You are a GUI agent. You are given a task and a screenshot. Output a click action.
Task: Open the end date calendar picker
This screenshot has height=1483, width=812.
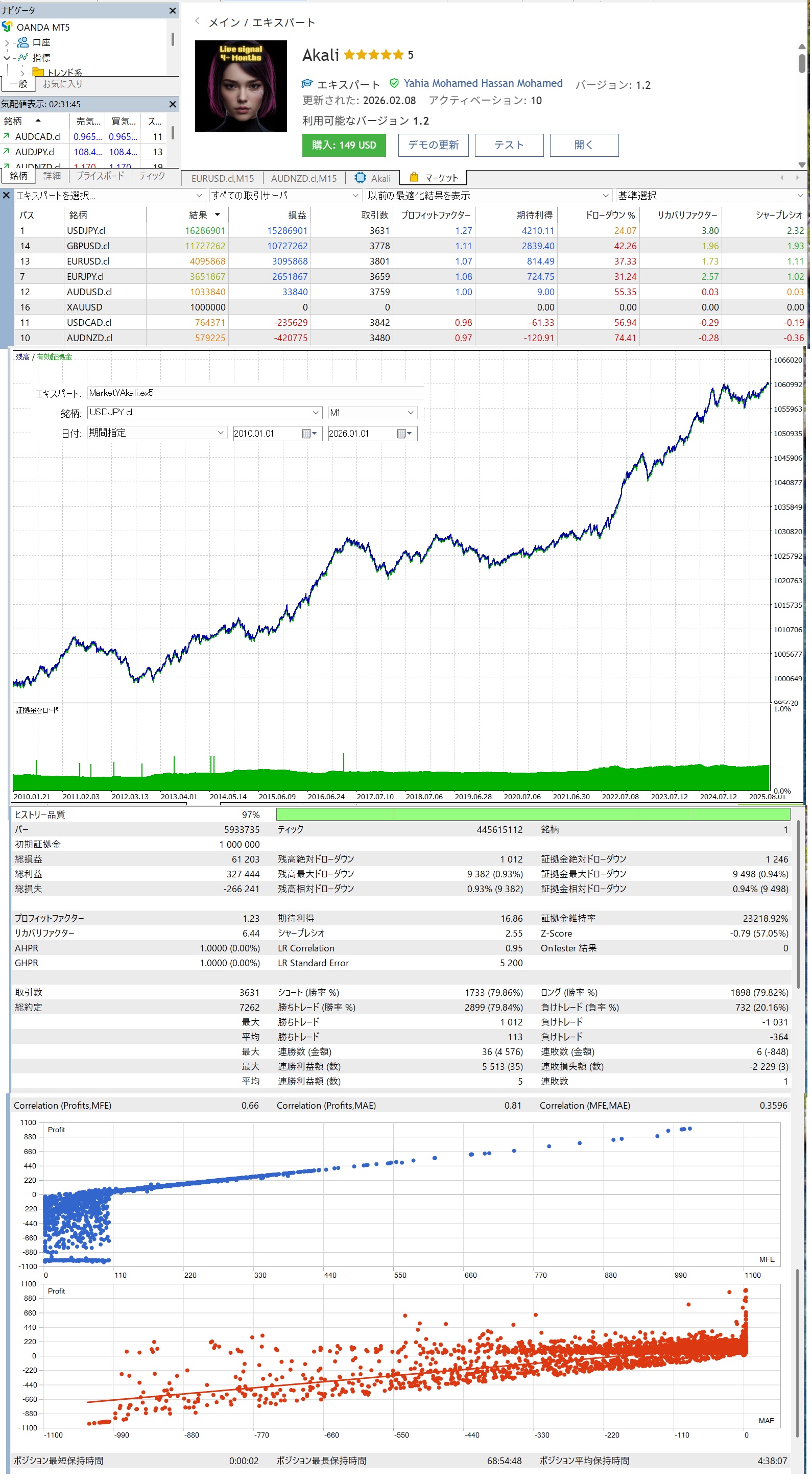point(405,434)
